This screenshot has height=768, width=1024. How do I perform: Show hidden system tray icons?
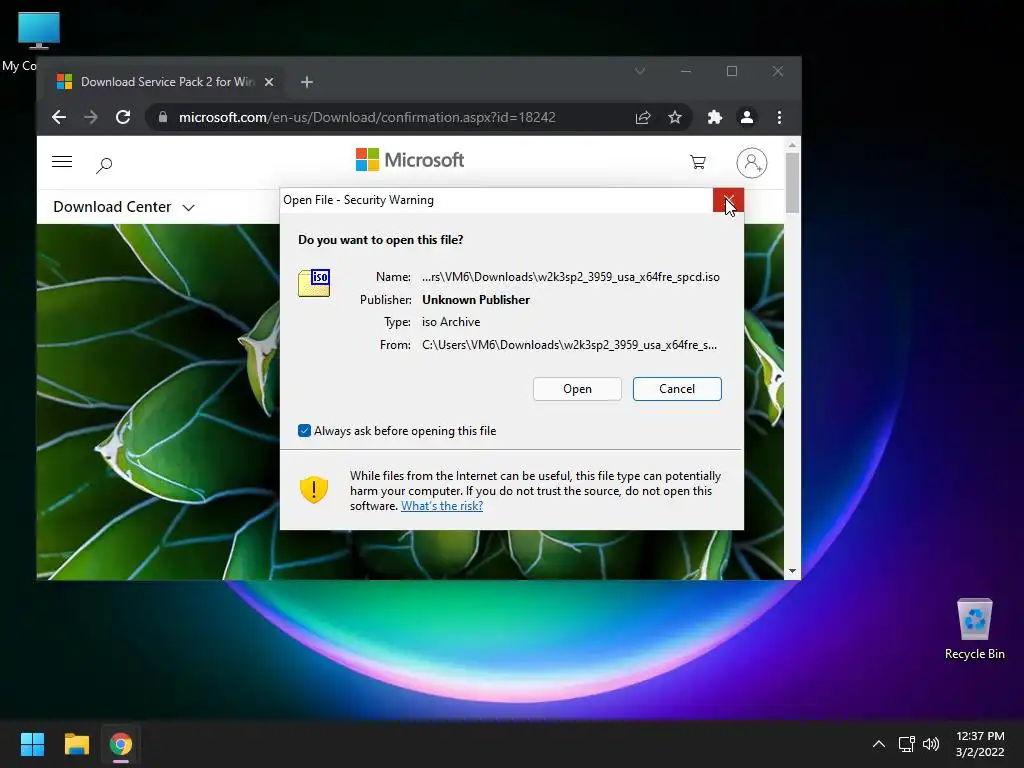[x=879, y=744]
